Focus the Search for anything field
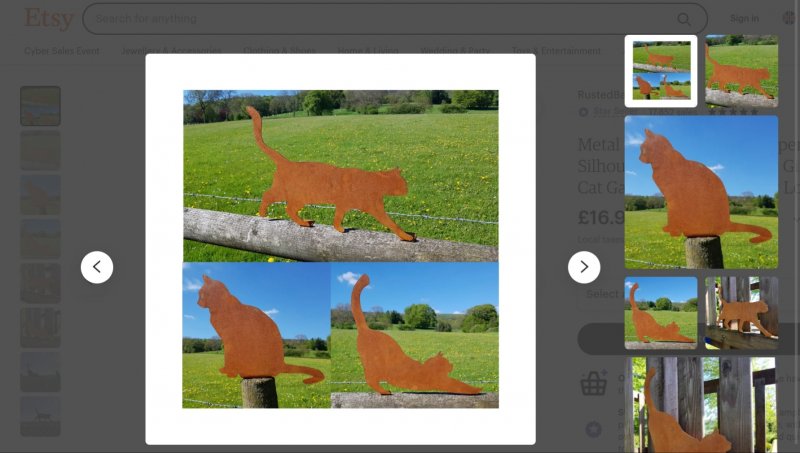 pos(380,19)
